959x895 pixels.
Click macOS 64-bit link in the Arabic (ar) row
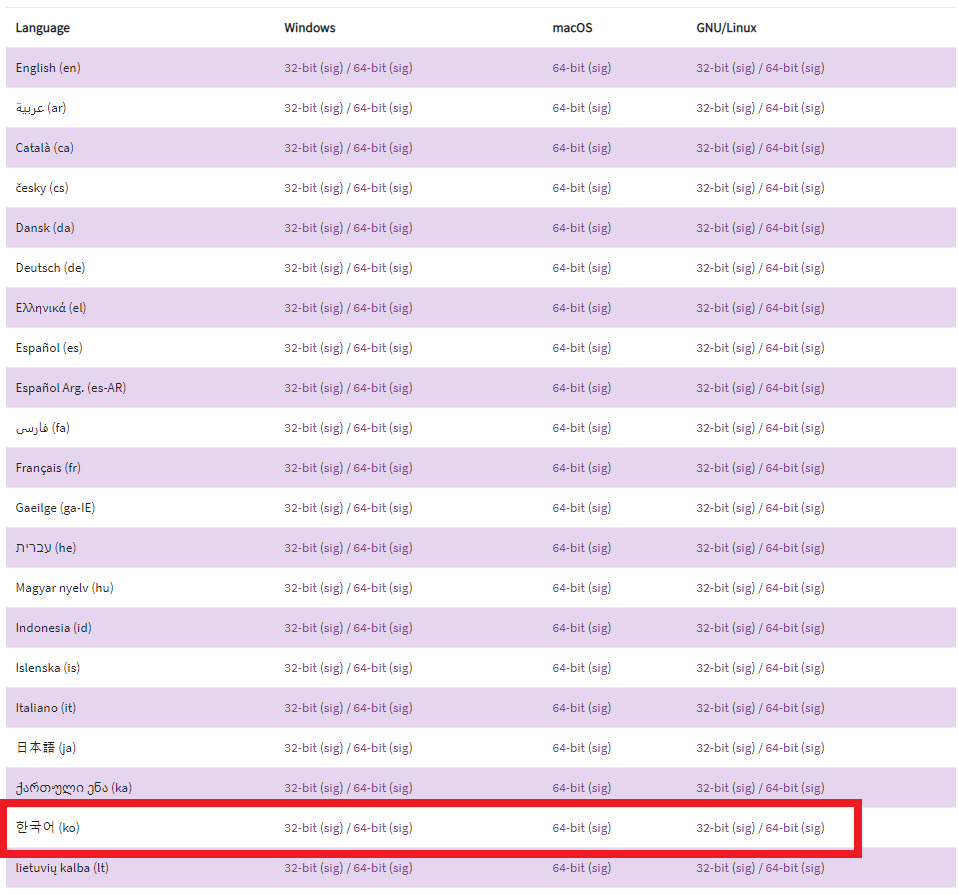[568, 108]
